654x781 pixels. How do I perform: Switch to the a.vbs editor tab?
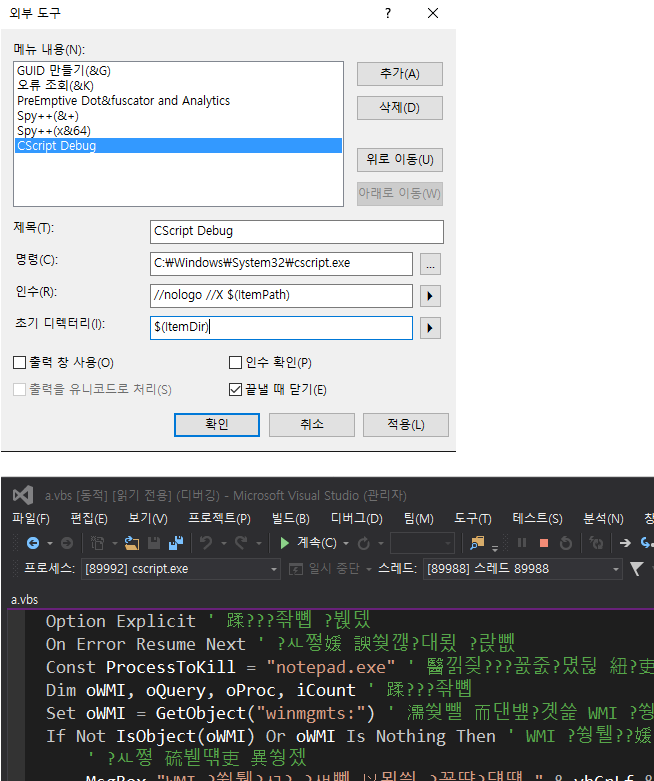tap(24, 600)
